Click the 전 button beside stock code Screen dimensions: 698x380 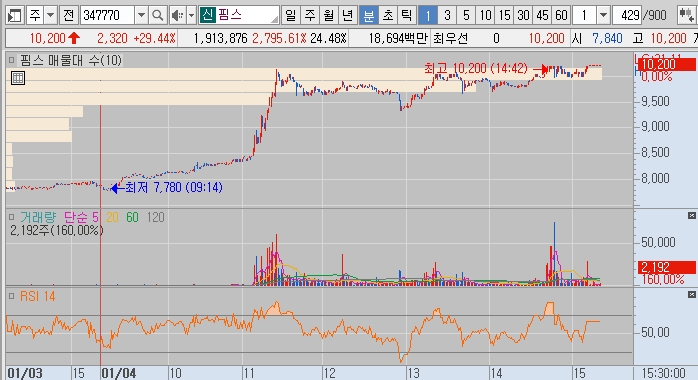(69, 16)
